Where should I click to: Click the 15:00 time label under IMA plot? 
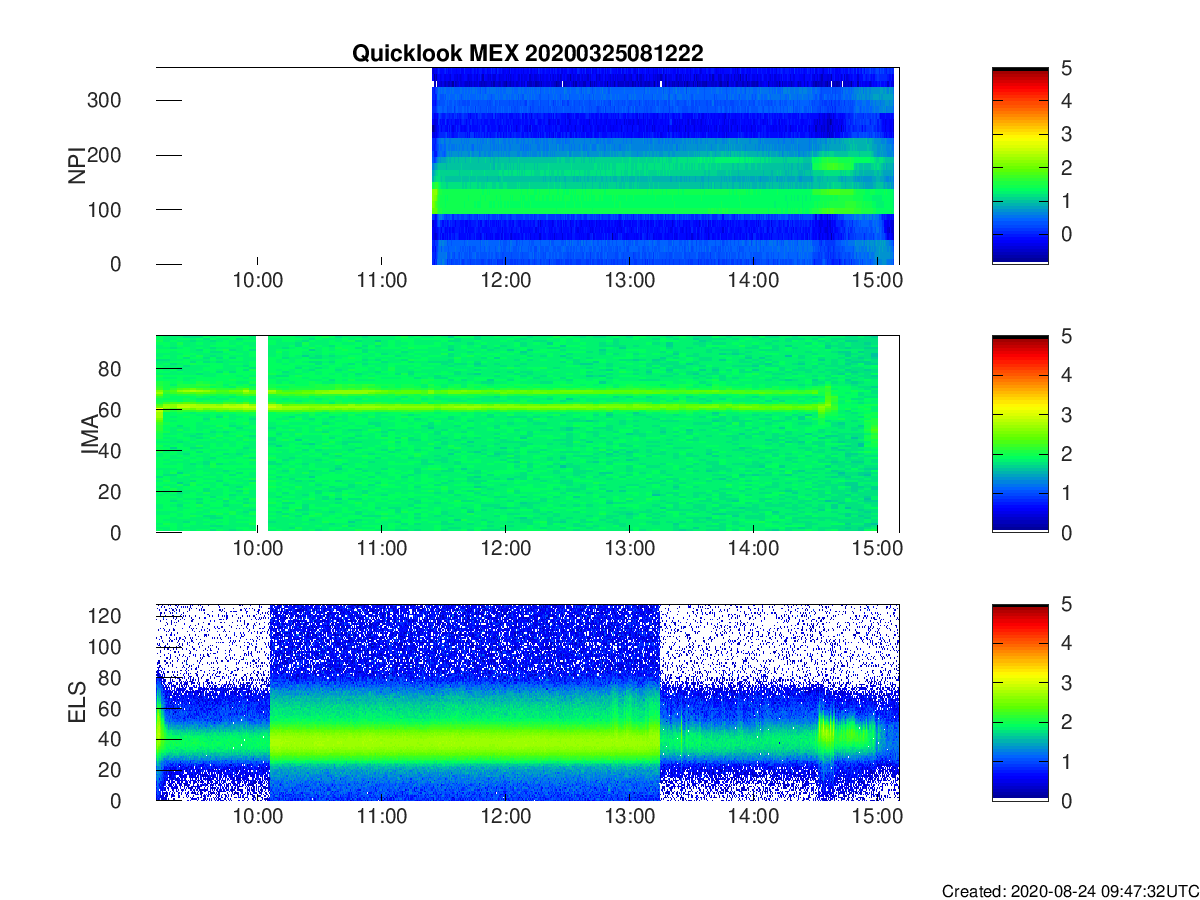(877, 549)
